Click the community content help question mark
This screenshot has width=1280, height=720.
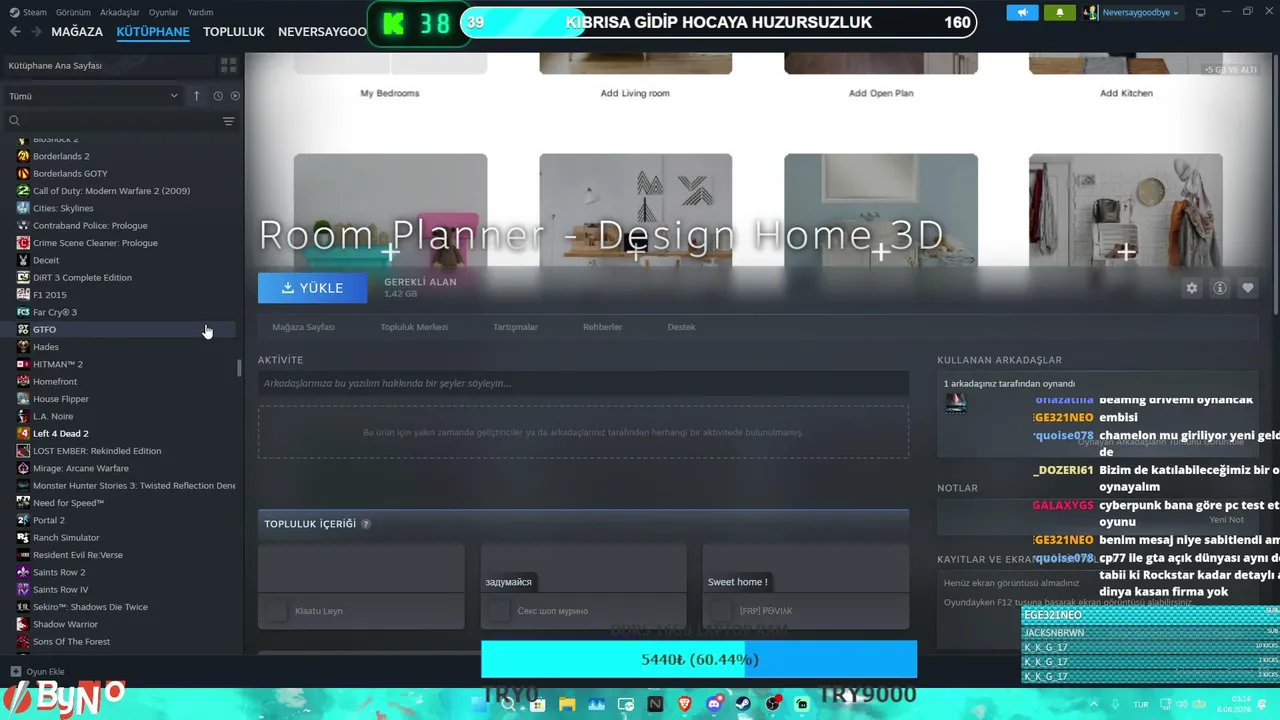tap(365, 524)
